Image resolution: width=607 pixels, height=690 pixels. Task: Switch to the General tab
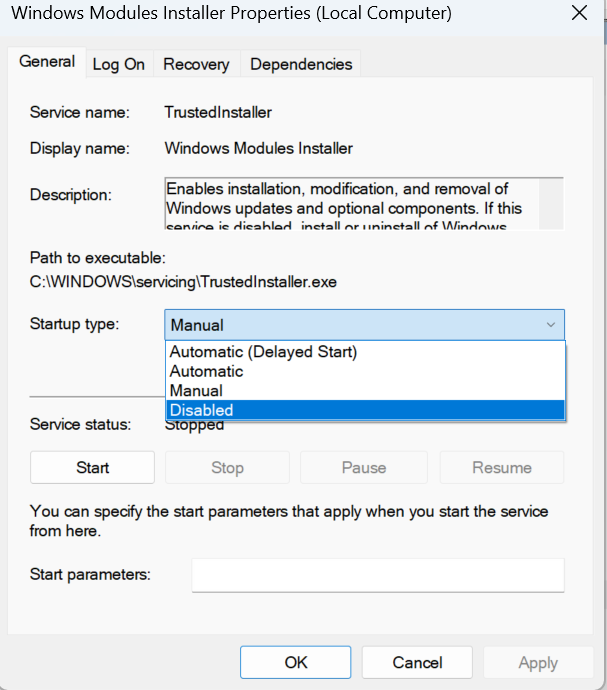(x=47, y=62)
